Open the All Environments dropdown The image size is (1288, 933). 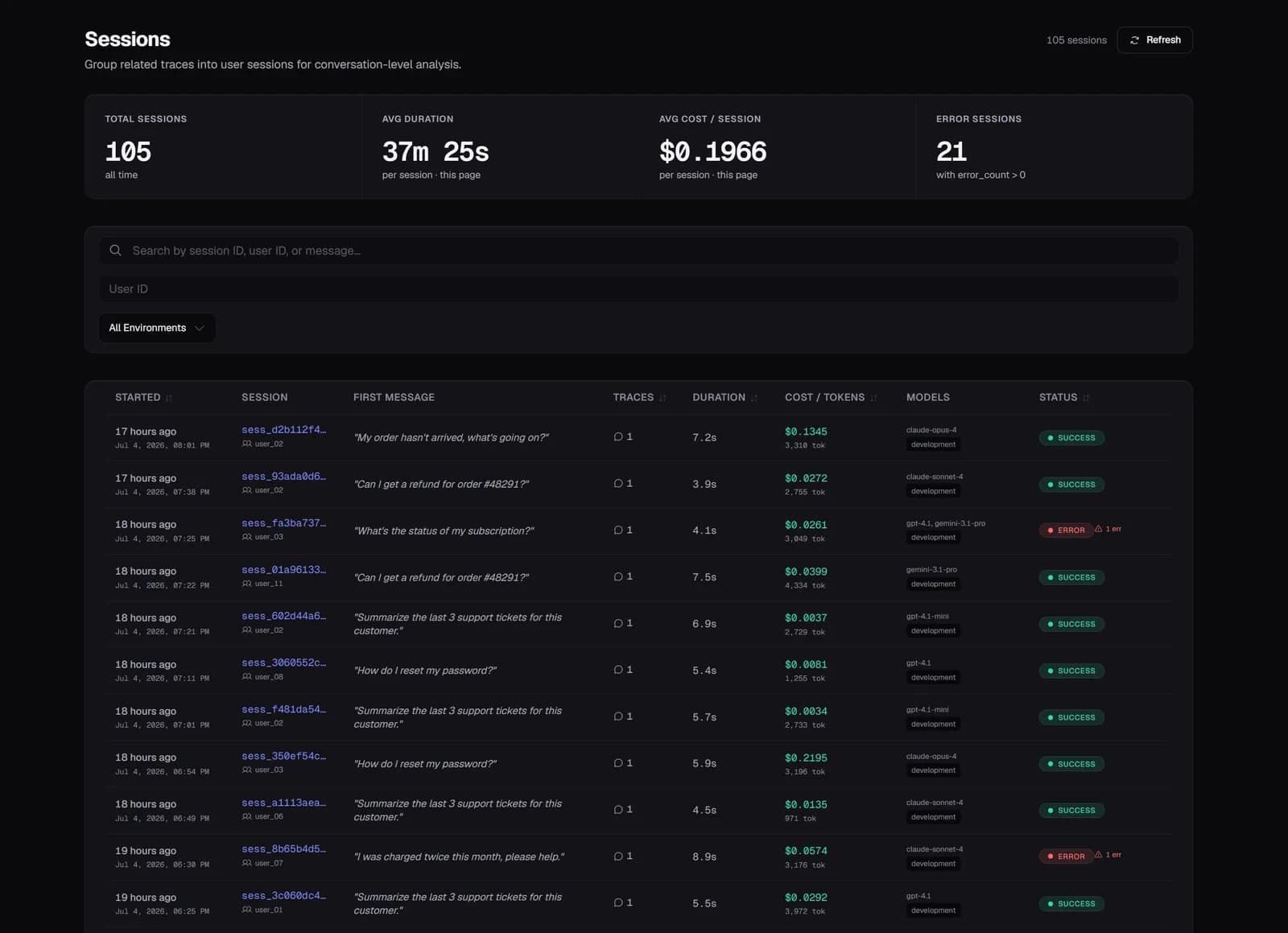point(157,328)
